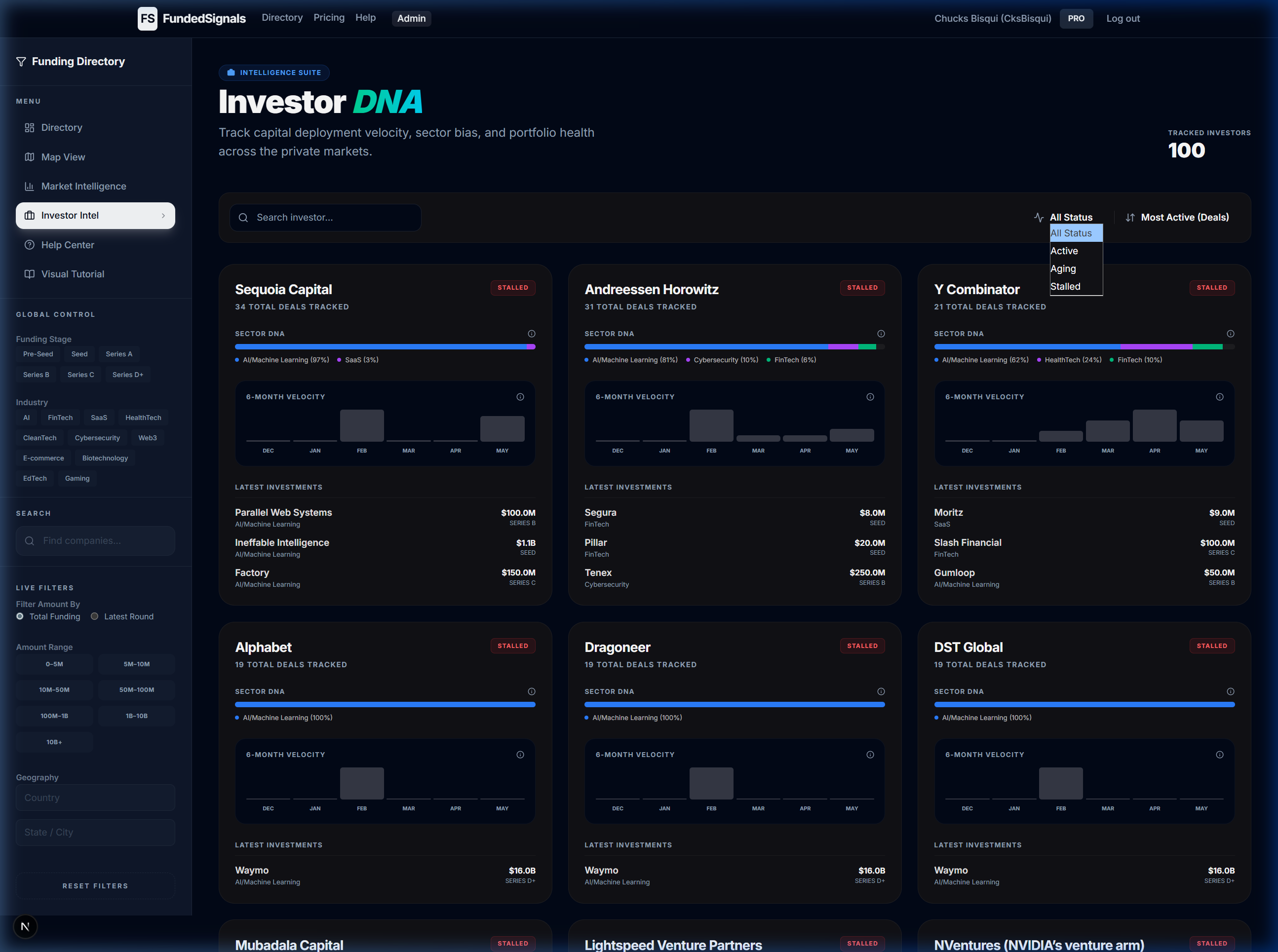This screenshot has width=1278, height=952.
Task: Toggle the Series A funding stage filter
Action: coord(119,354)
